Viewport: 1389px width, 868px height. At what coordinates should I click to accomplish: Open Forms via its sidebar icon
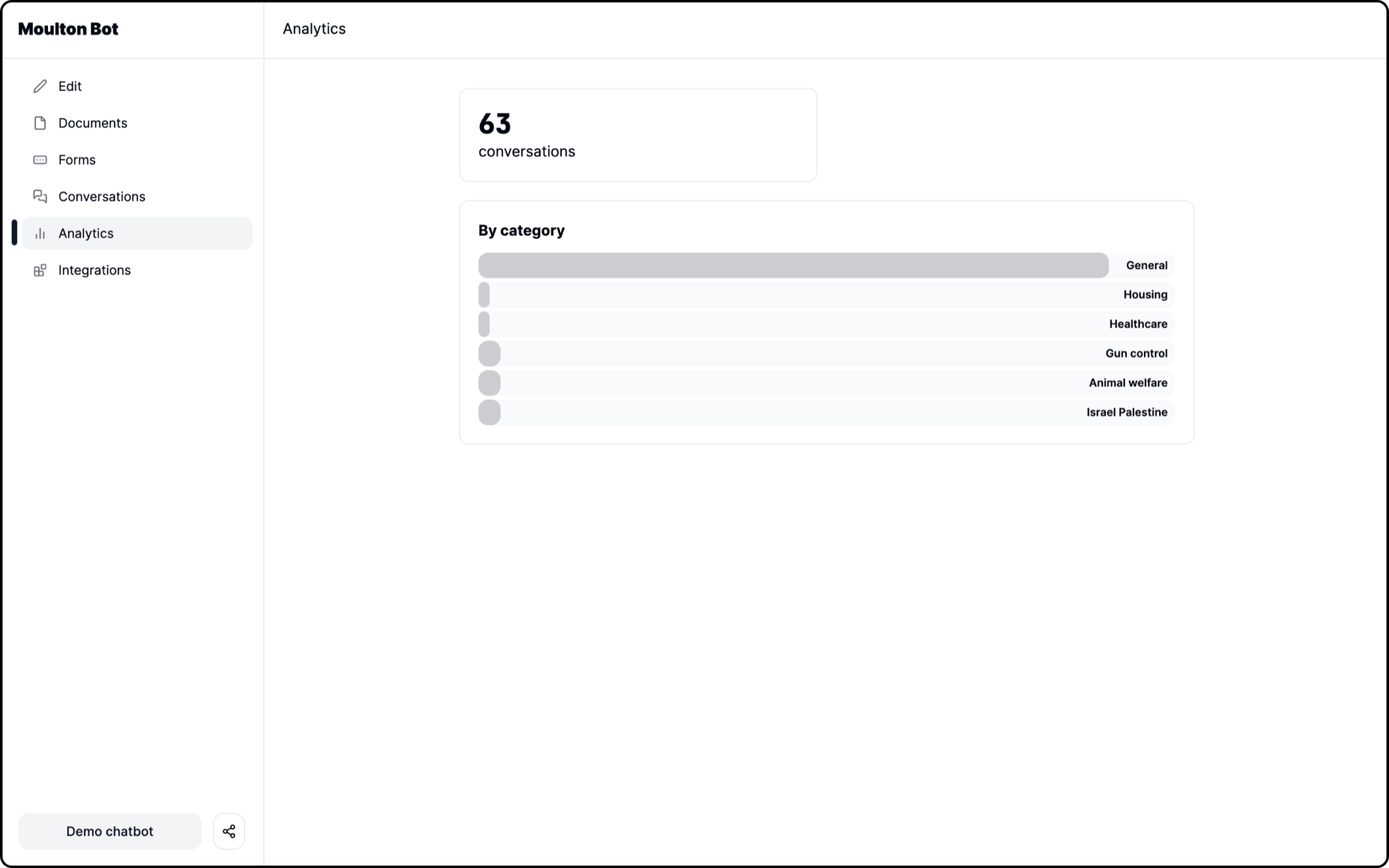tap(40, 160)
